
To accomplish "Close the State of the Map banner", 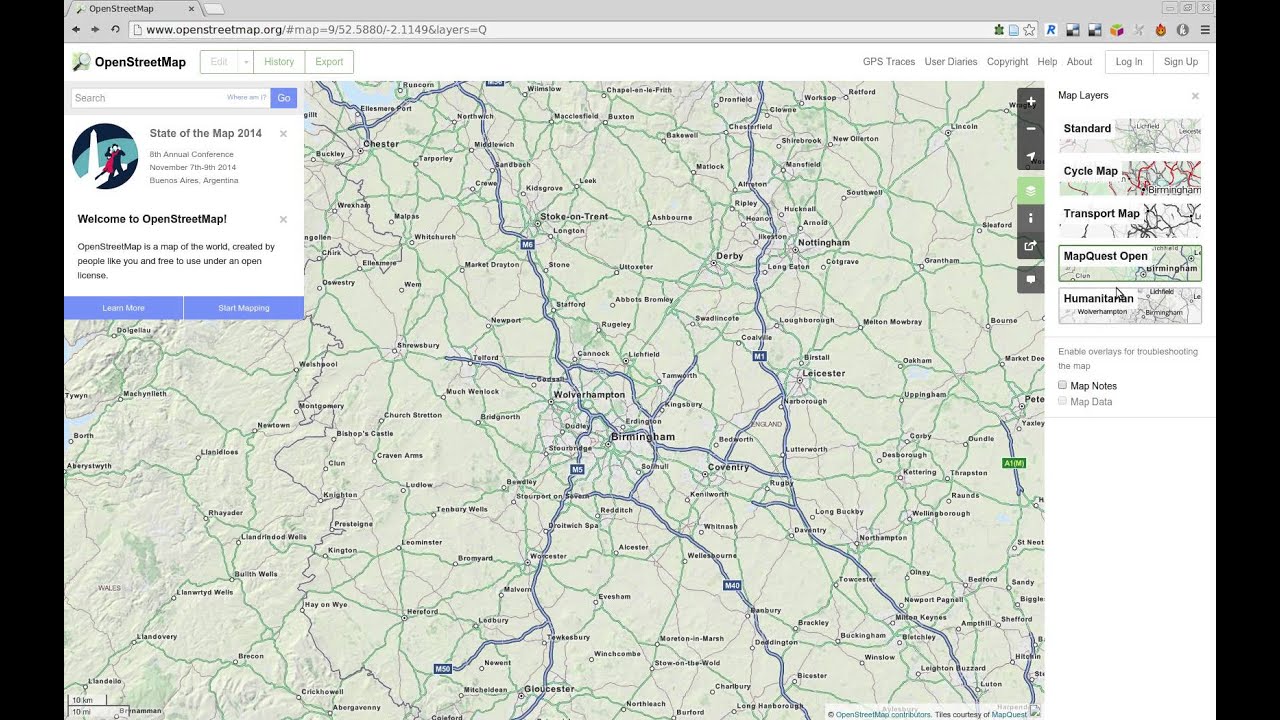I will (x=283, y=133).
